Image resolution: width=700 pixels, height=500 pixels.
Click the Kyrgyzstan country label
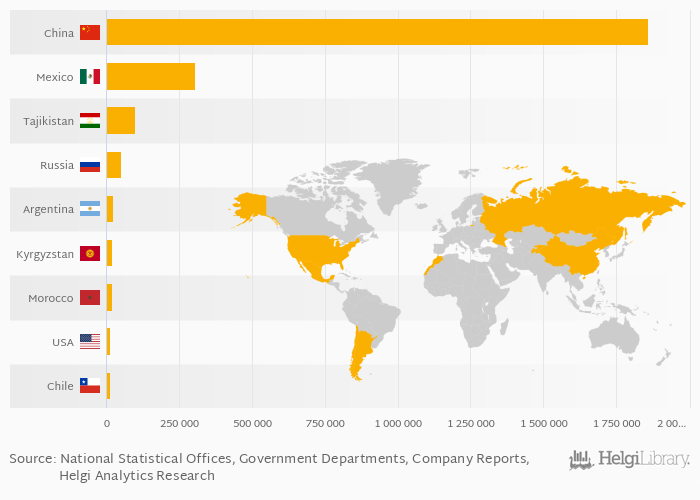click(x=45, y=254)
